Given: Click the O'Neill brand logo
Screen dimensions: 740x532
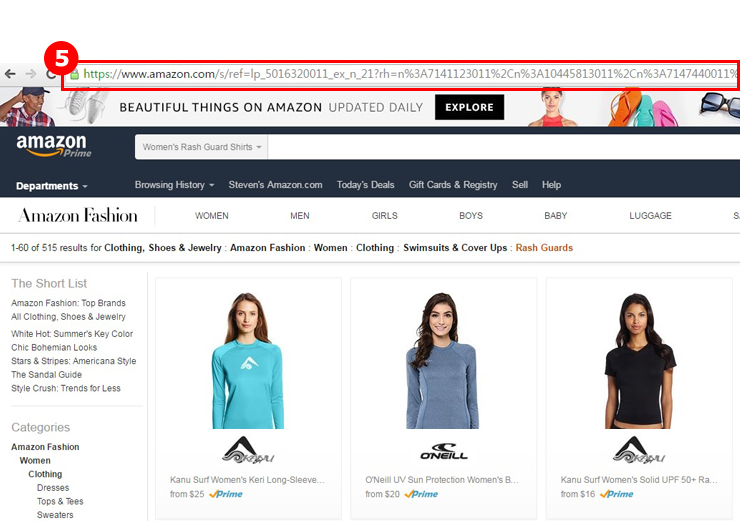Looking at the screenshot, I should pyautogui.click(x=444, y=451).
